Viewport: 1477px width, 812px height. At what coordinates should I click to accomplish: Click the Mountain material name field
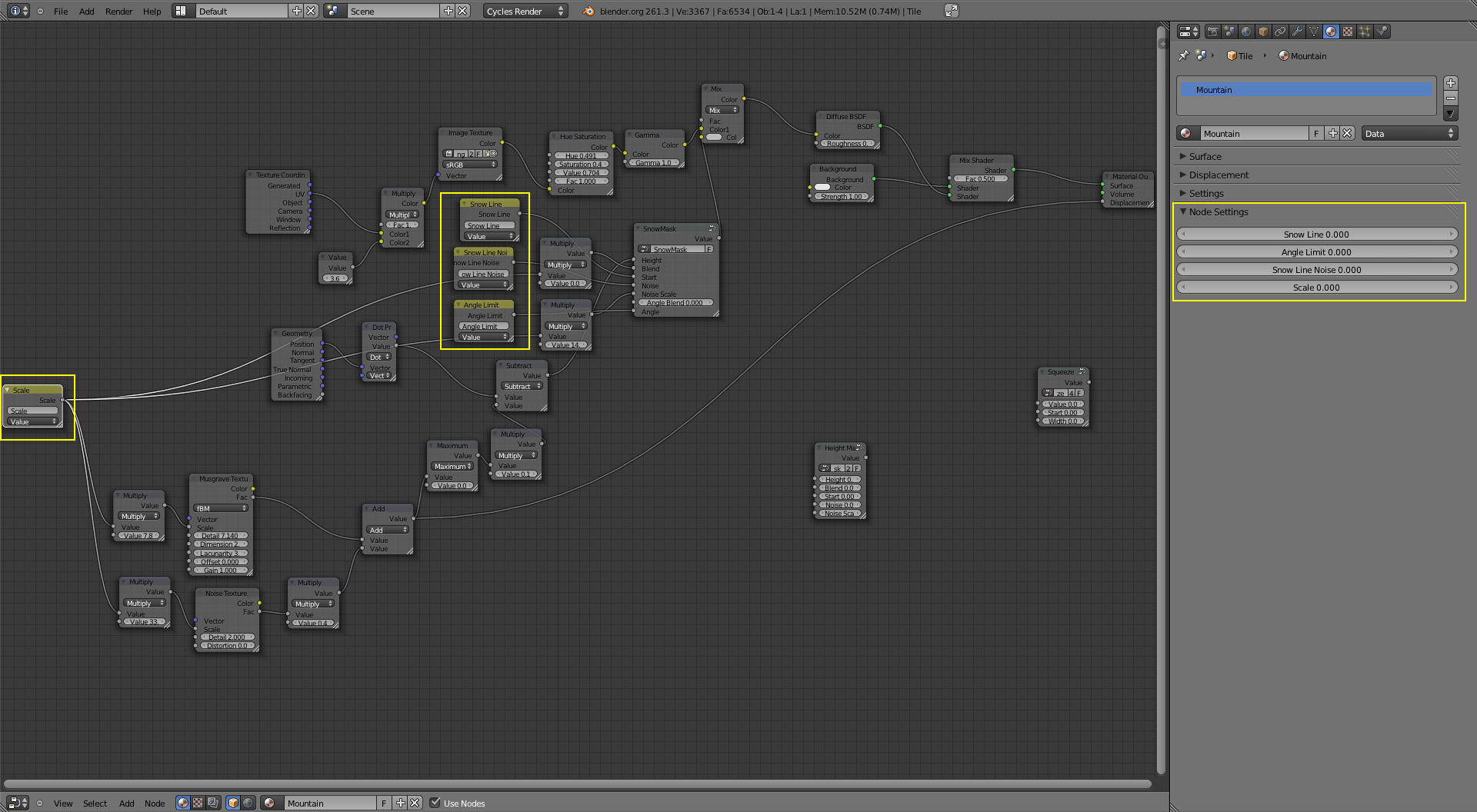[x=1254, y=133]
